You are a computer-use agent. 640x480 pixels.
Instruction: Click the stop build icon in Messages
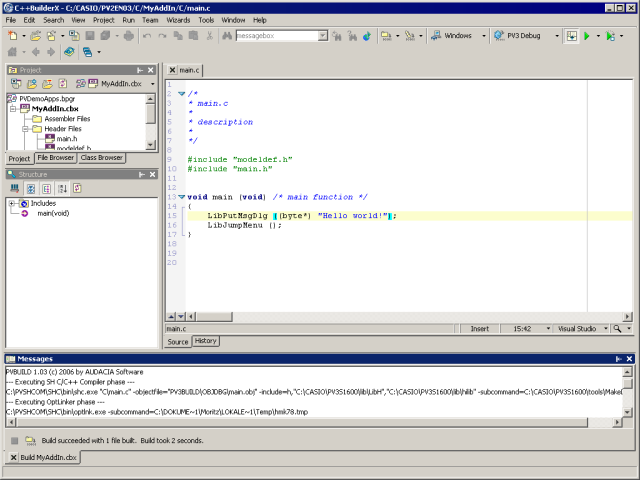tap(15, 440)
